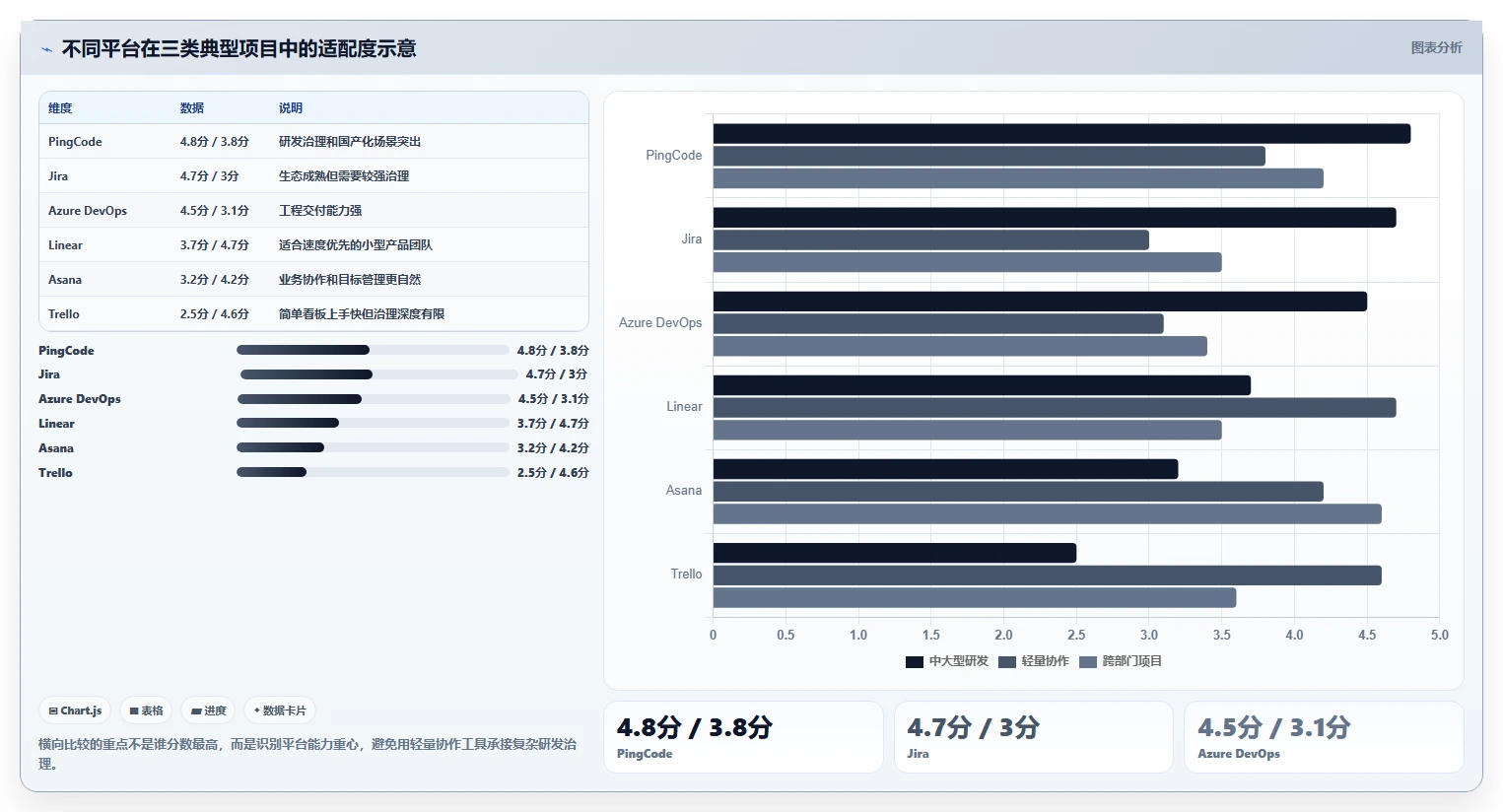
Task: Click the Asana progress bar
Action: click(x=373, y=448)
